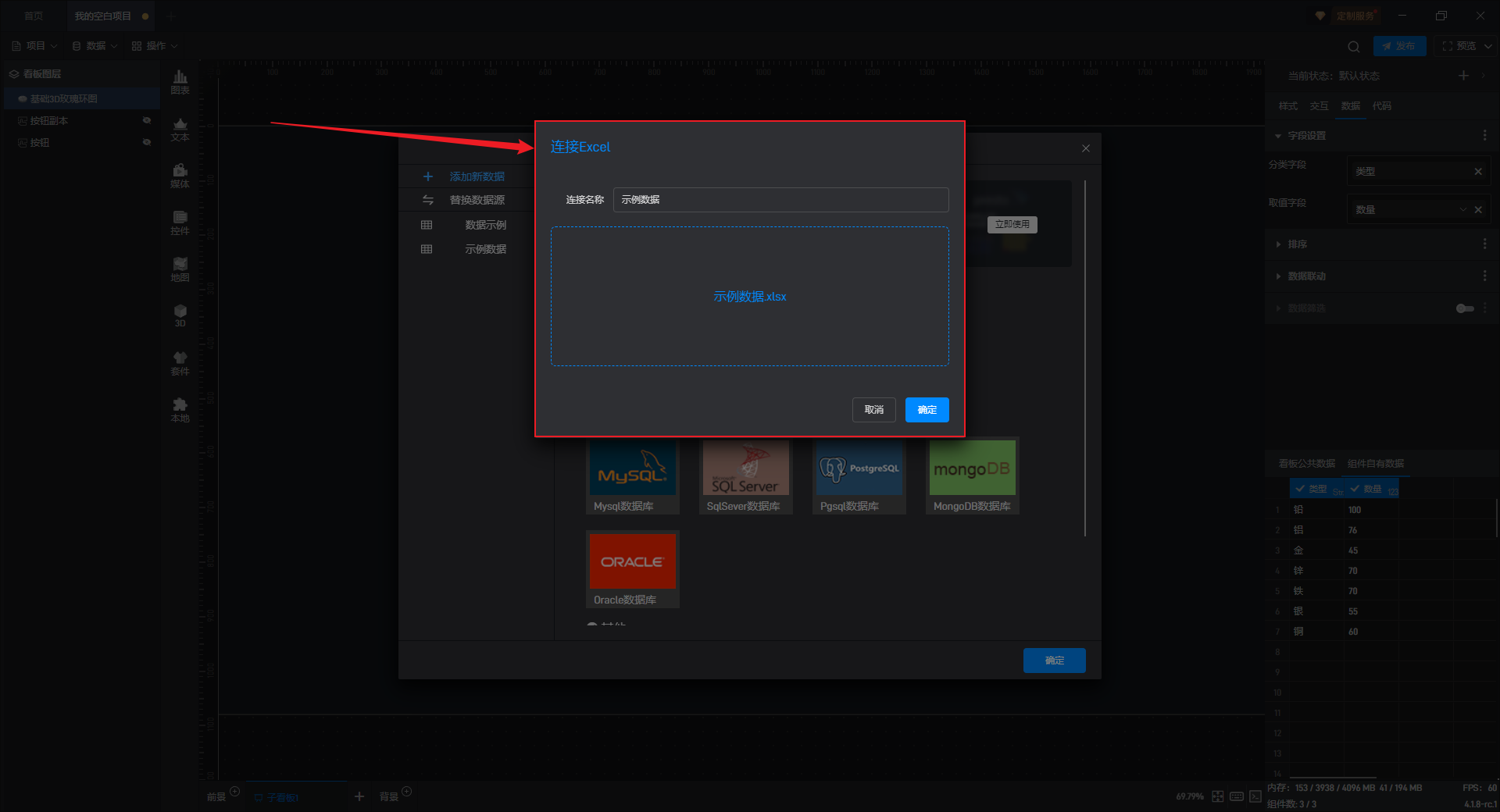This screenshot has width=1500, height=812.
Task: Add a new project tab with plus
Action: 170,16
